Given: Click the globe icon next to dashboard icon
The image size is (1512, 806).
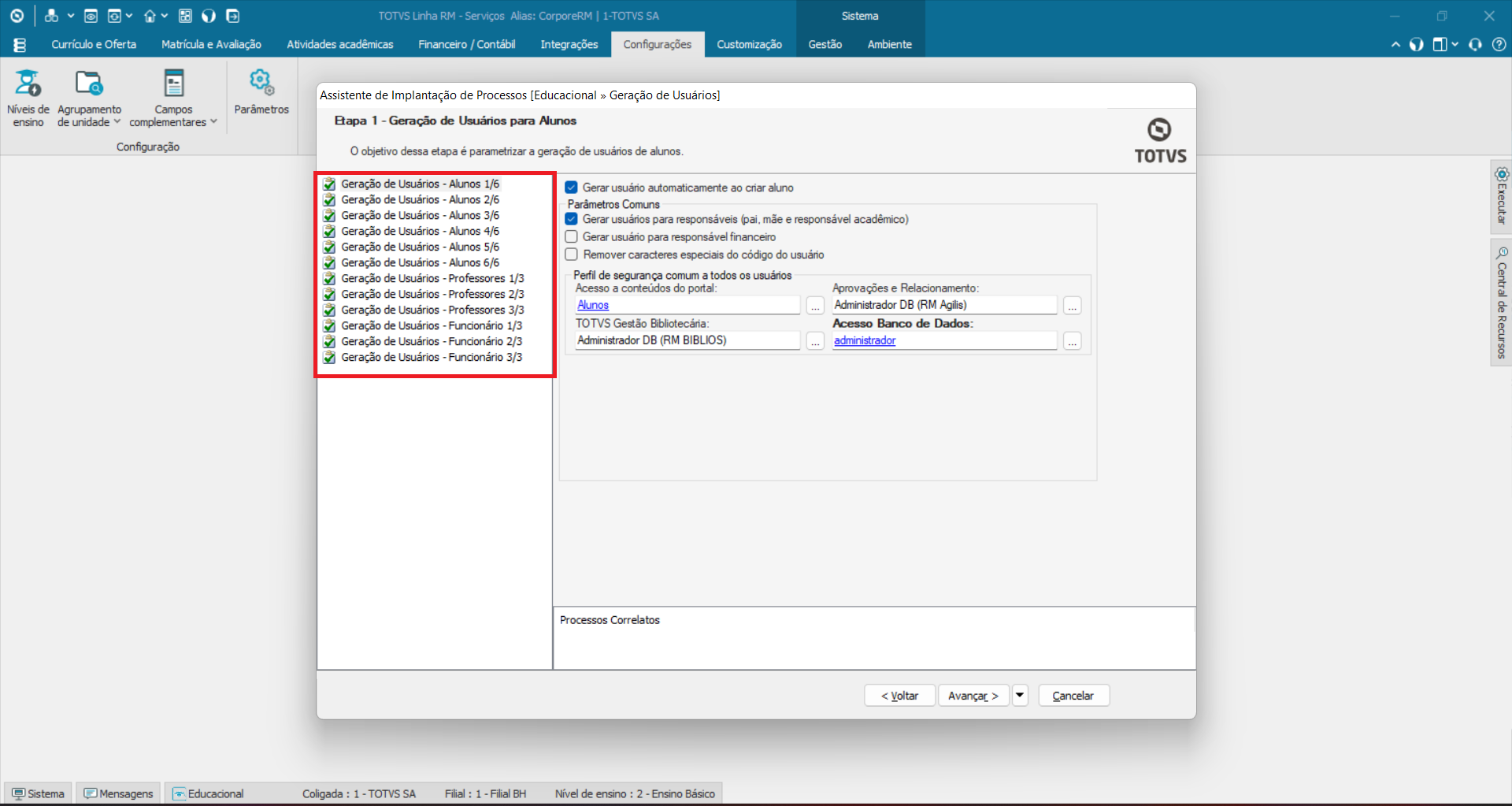Looking at the screenshot, I should [x=209, y=16].
